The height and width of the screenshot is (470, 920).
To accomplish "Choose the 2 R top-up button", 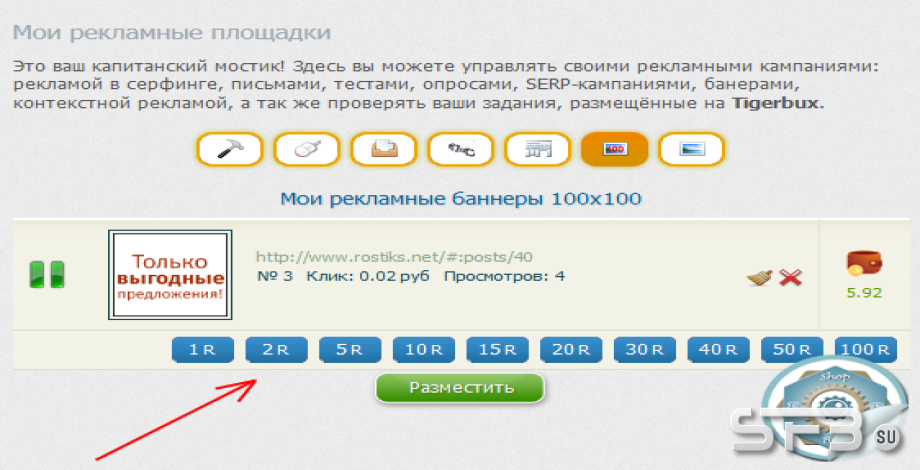I will pyautogui.click(x=276, y=350).
